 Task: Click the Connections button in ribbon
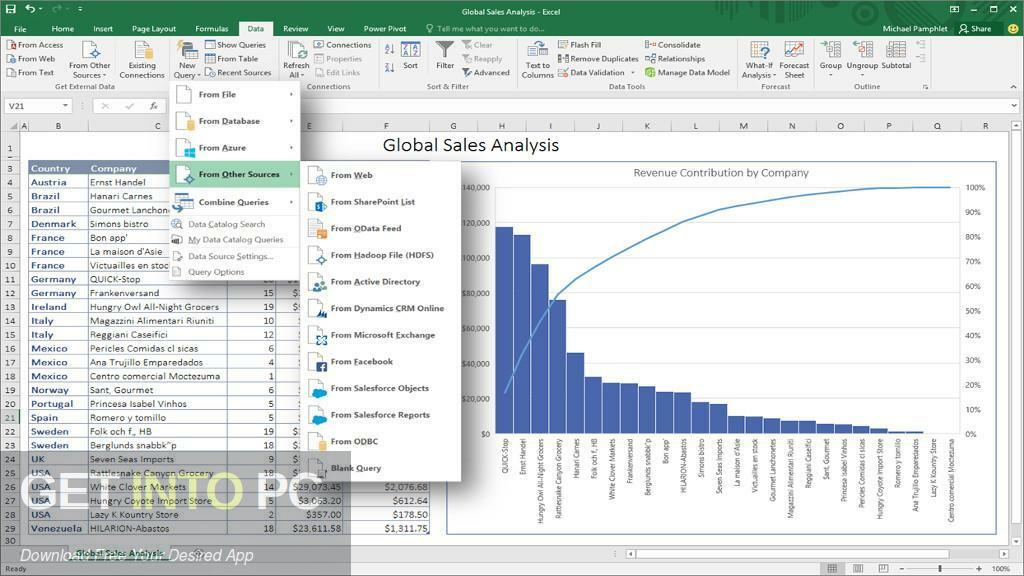click(x=342, y=45)
